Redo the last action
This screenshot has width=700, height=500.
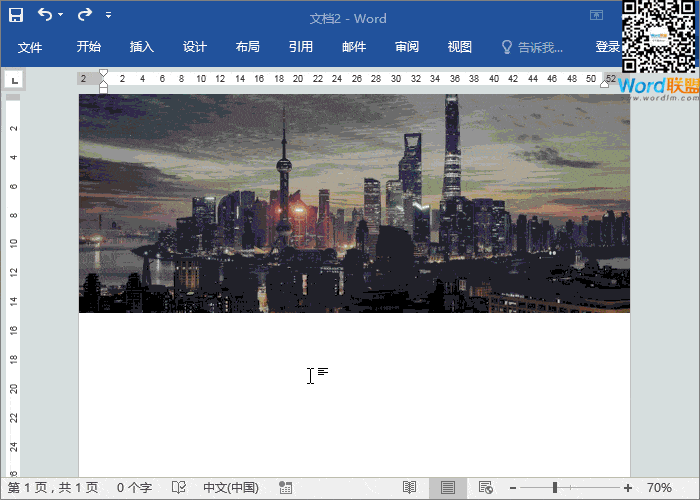tap(84, 15)
